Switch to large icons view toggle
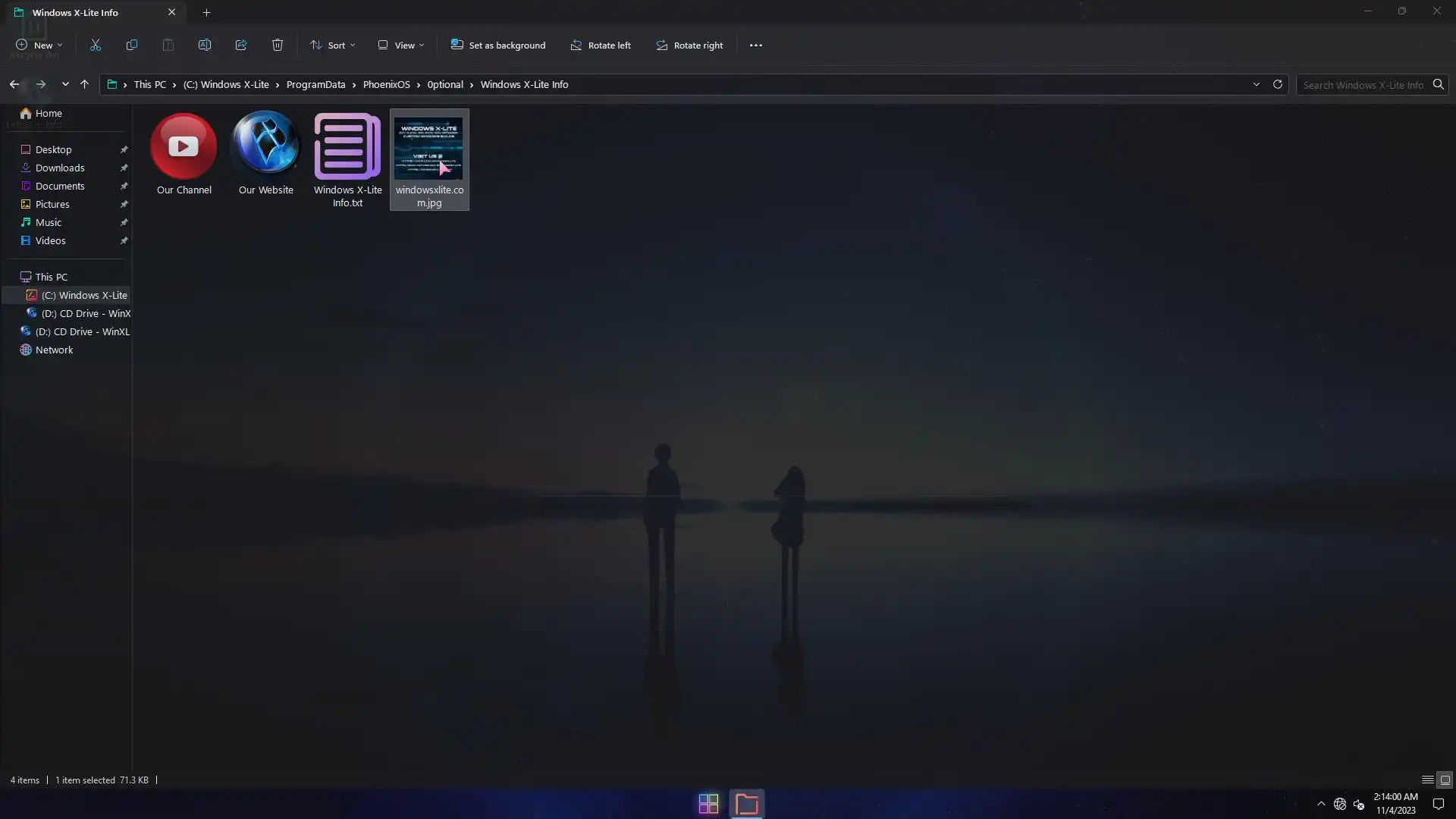 pyautogui.click(x=1445, y=780)
